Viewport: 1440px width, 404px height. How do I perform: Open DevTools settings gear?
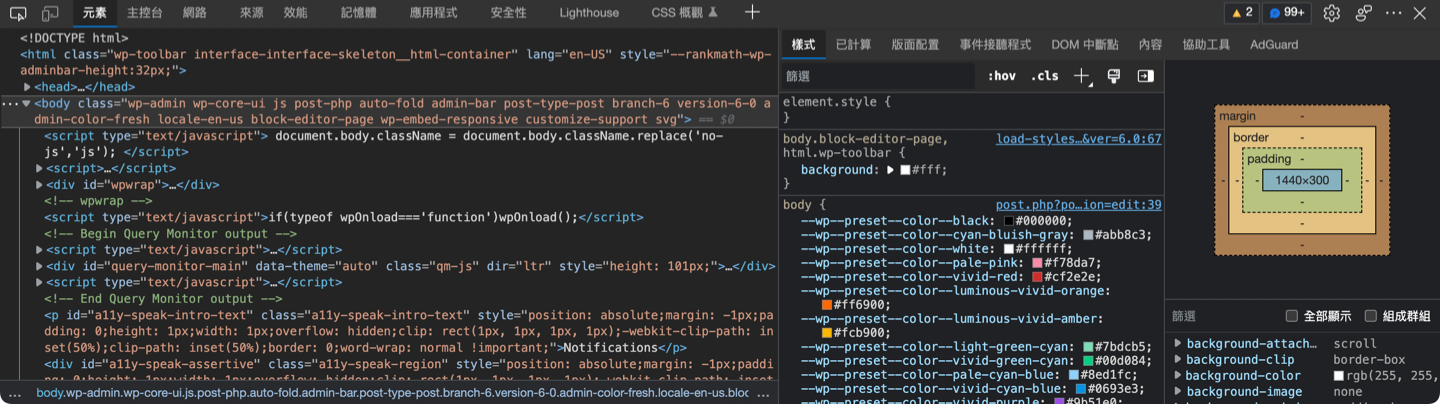1331,13
